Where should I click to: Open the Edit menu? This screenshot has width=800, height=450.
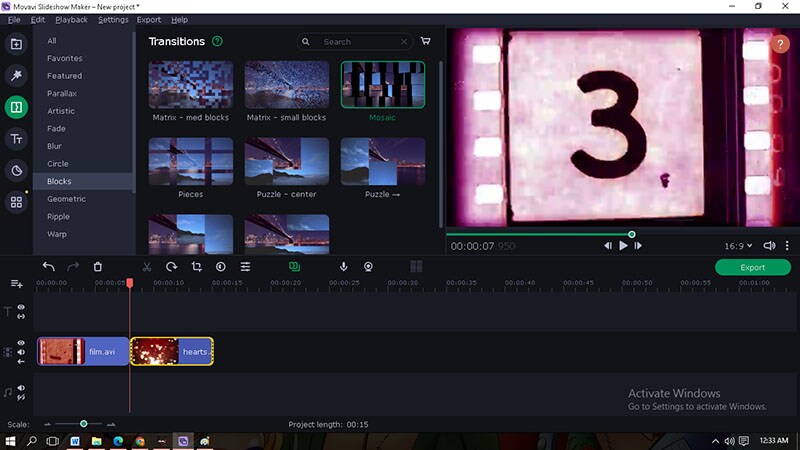click(38, 19)
